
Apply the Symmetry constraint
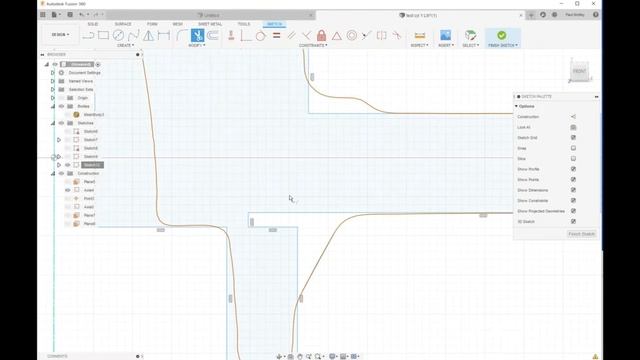(x=382, y=36)
